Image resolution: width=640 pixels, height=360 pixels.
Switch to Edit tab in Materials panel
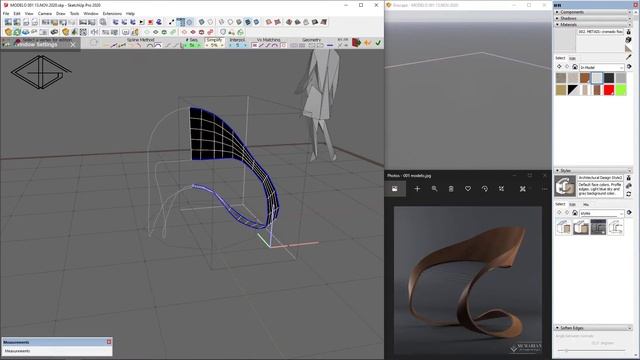(572, 58)
